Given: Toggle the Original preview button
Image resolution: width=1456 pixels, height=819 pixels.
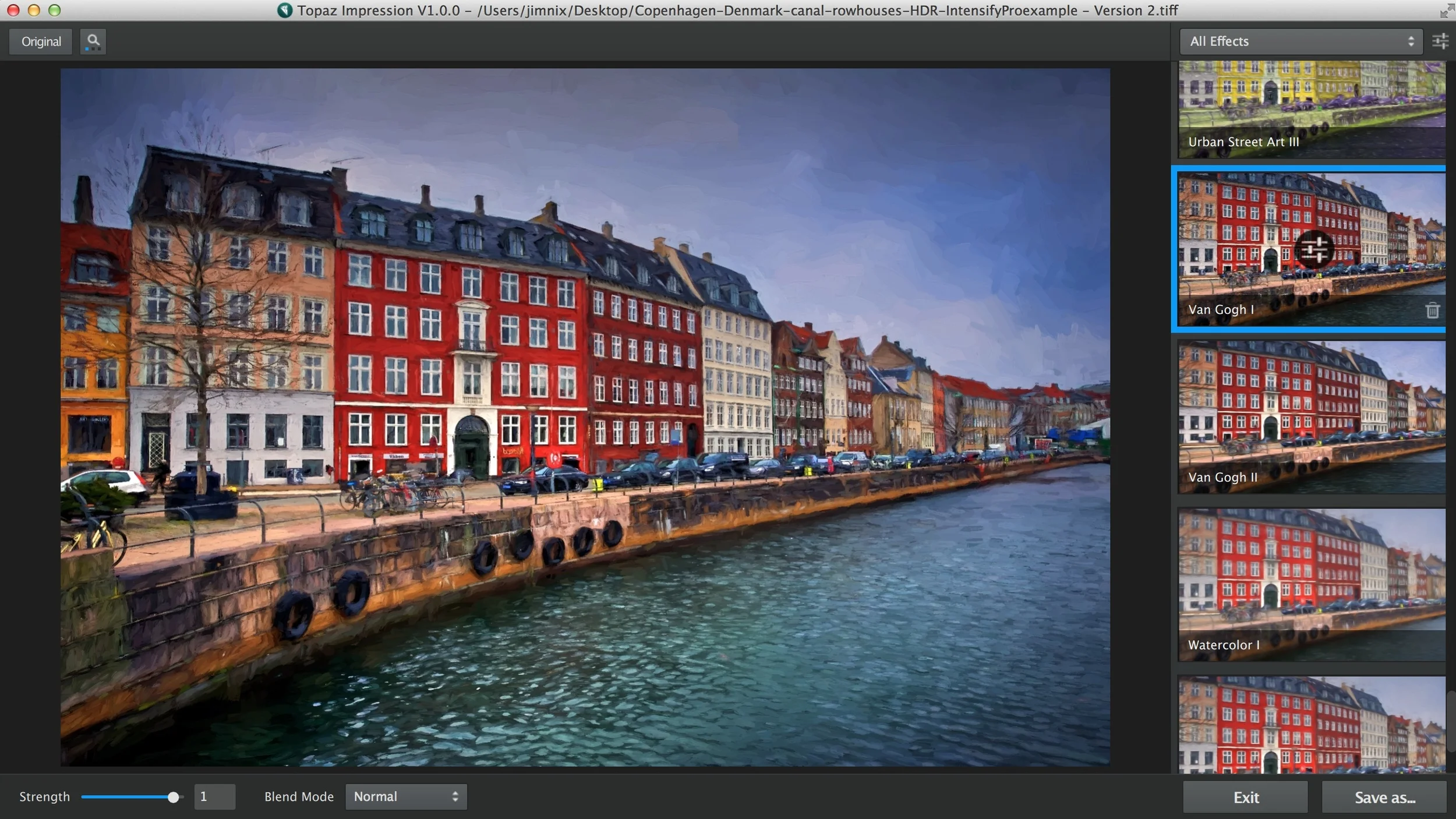Looking at the screenshot, I should pos(41,41).
